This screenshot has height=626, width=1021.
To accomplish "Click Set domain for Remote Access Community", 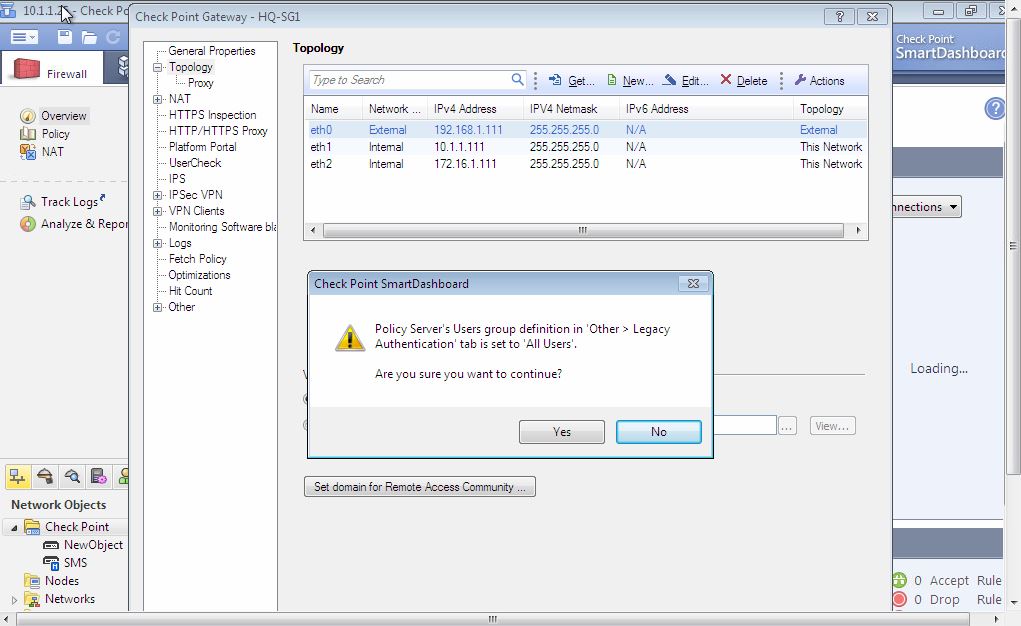I will 419,486.
